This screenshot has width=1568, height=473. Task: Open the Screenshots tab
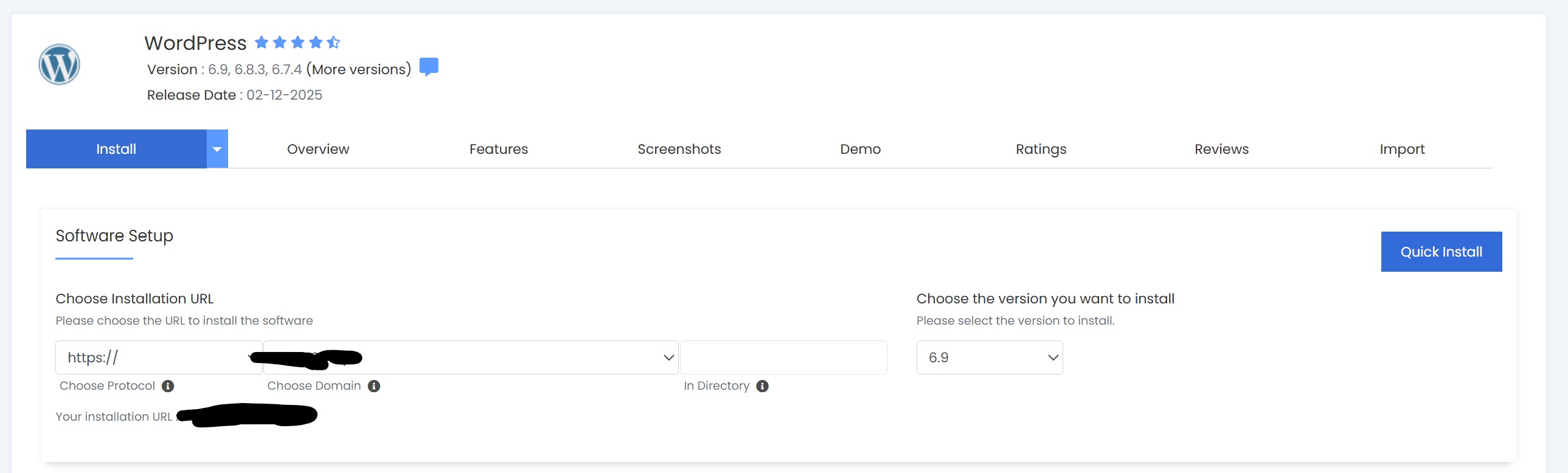(x=679, y=149)
